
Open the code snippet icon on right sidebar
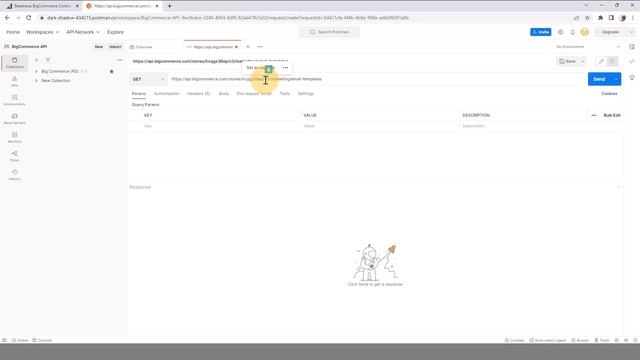(x=632, y=61)
